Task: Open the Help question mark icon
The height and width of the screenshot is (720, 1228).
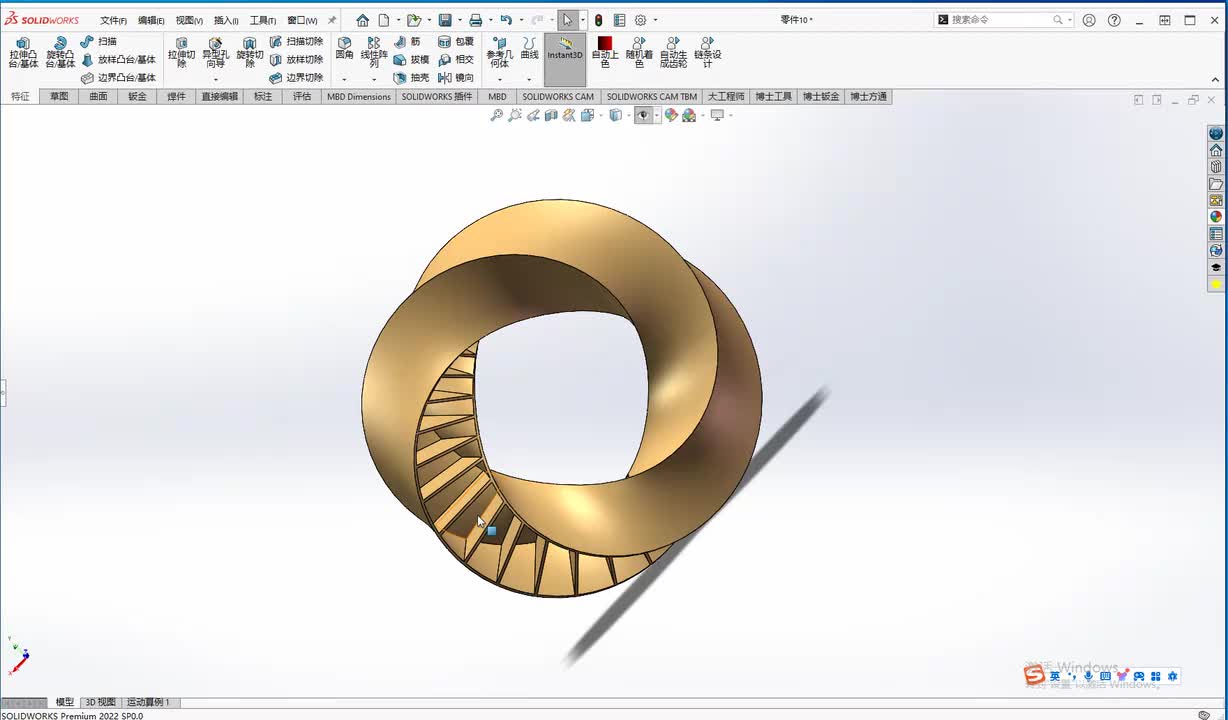Action: coord(1114,20)
